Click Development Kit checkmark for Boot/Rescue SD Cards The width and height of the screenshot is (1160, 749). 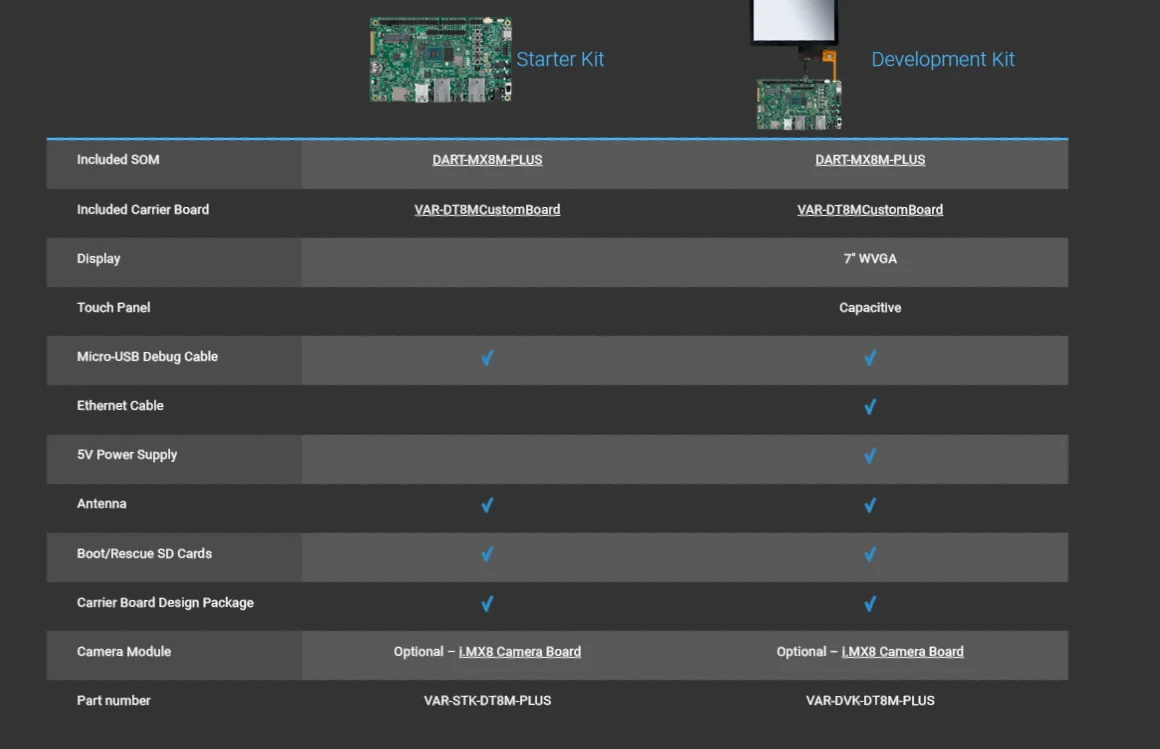click(870, 554)
